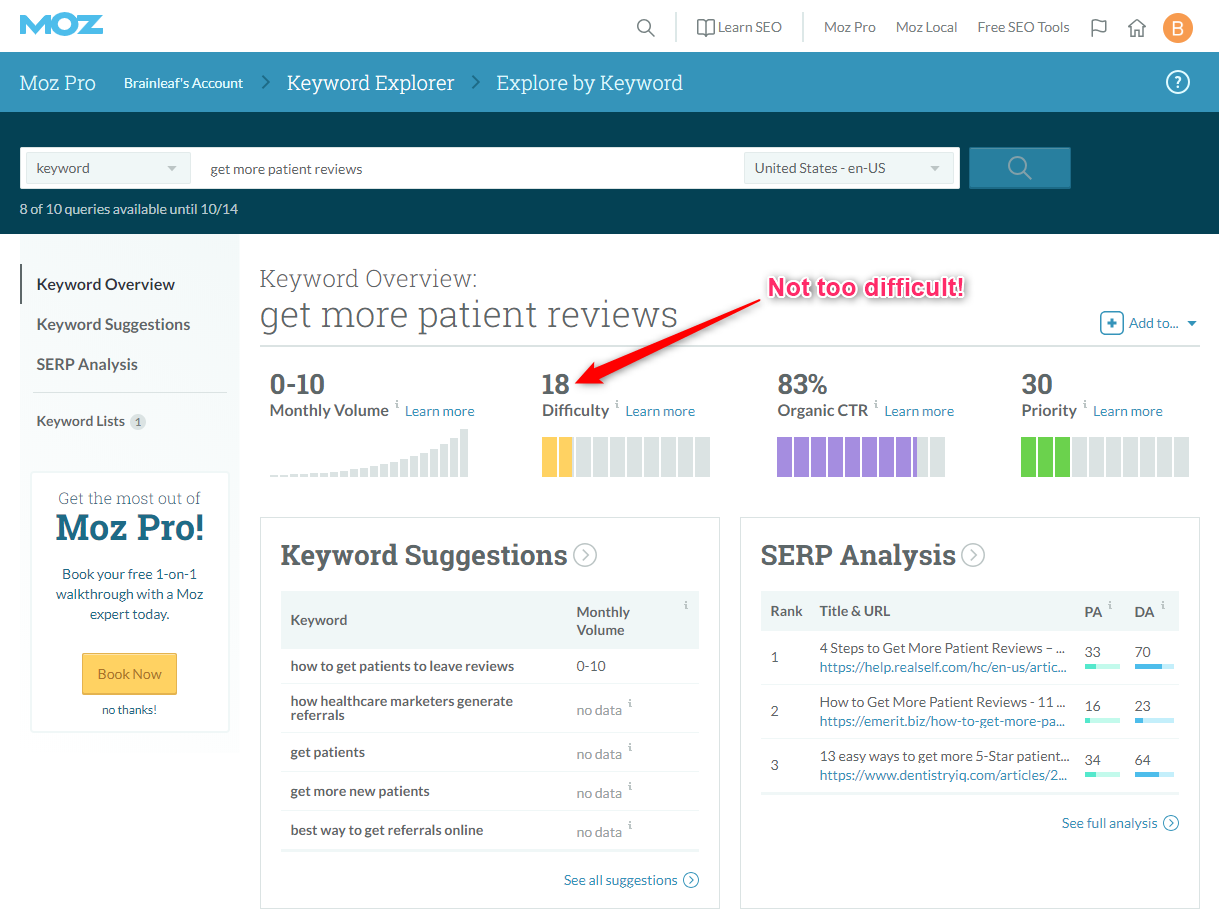
Task: Click the PA column info icon
Action: (x=1110, y=605)
